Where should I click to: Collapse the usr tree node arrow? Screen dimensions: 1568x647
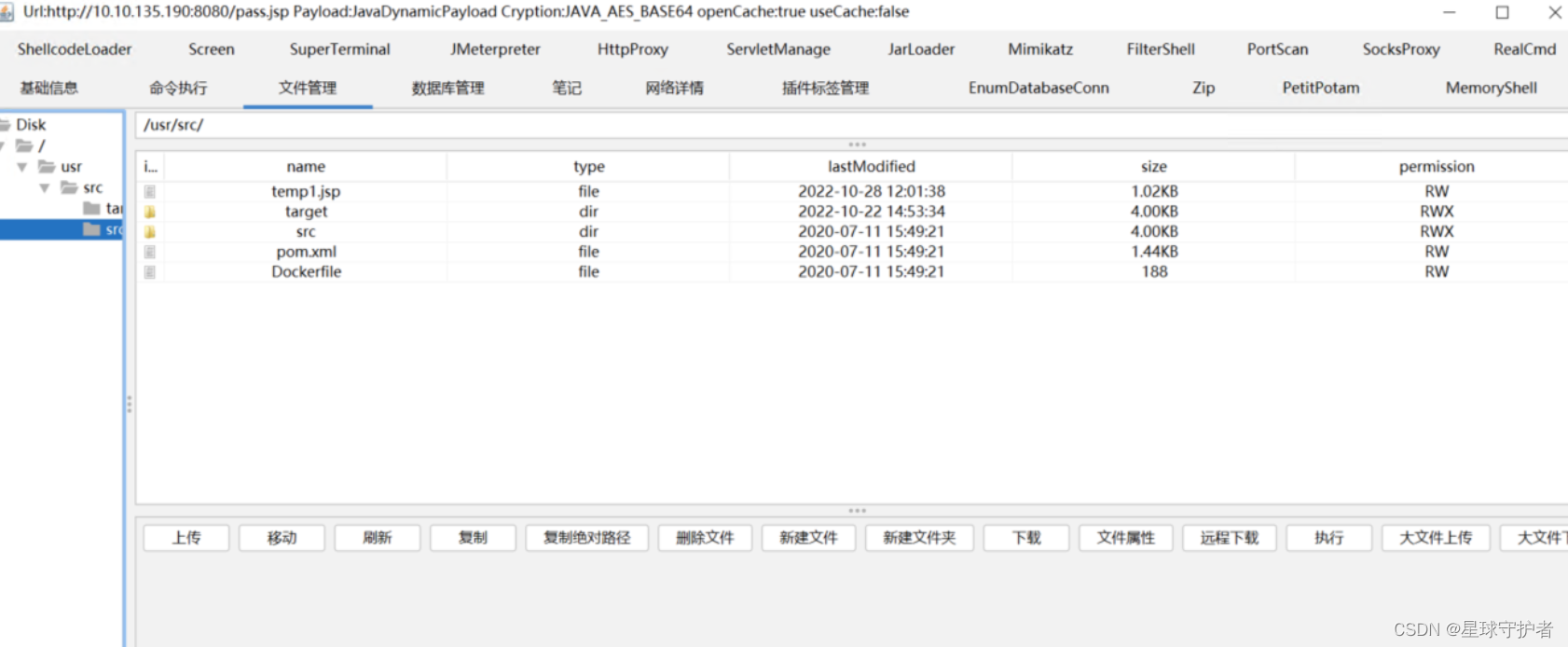pyautogui.click(x=21, y=167)
